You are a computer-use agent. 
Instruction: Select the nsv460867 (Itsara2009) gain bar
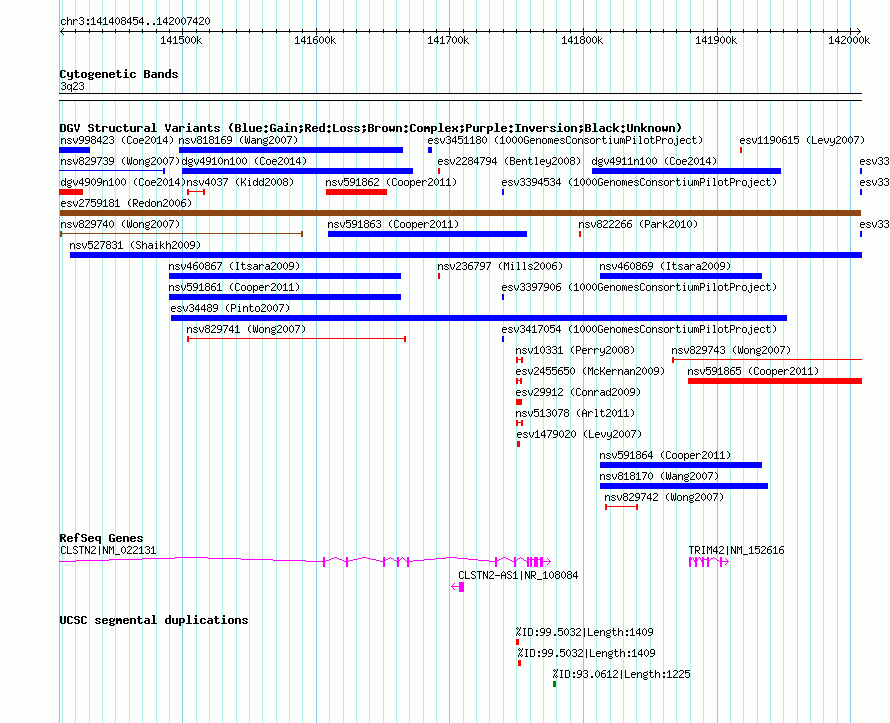285,276
